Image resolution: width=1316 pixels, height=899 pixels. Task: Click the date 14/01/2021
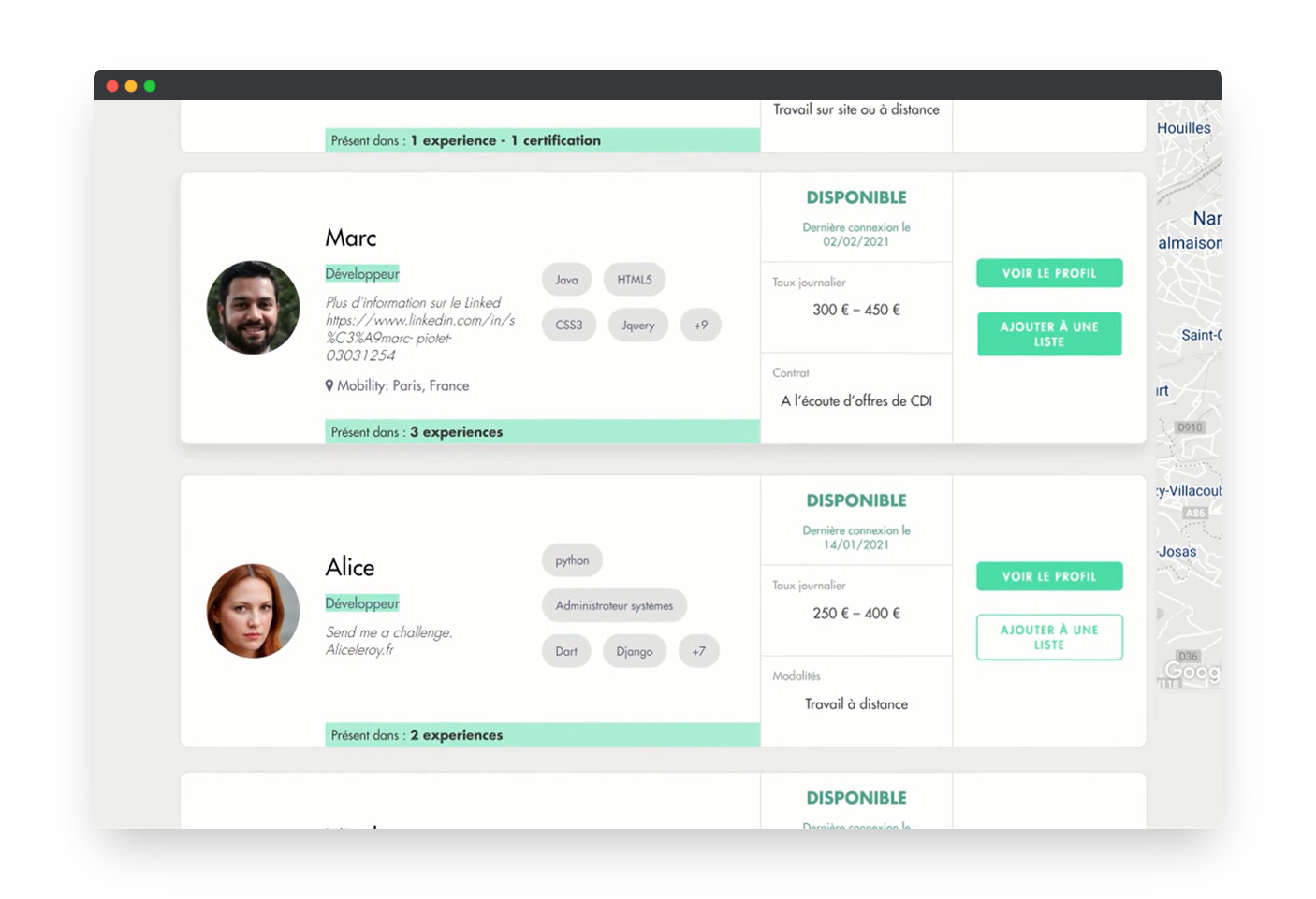(856, 544)
